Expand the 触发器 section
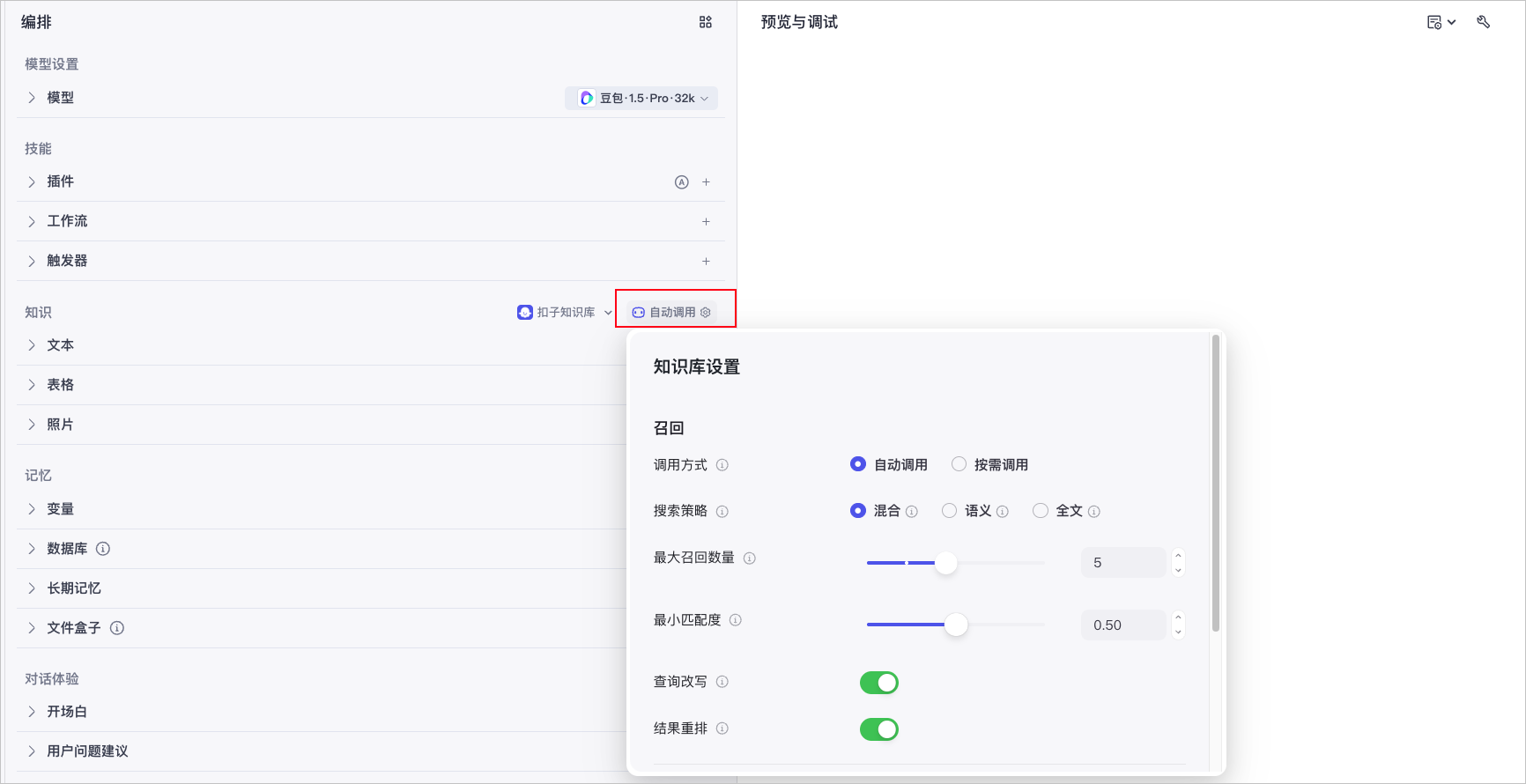The image size is (1526, 784). [x=32, y=261]
